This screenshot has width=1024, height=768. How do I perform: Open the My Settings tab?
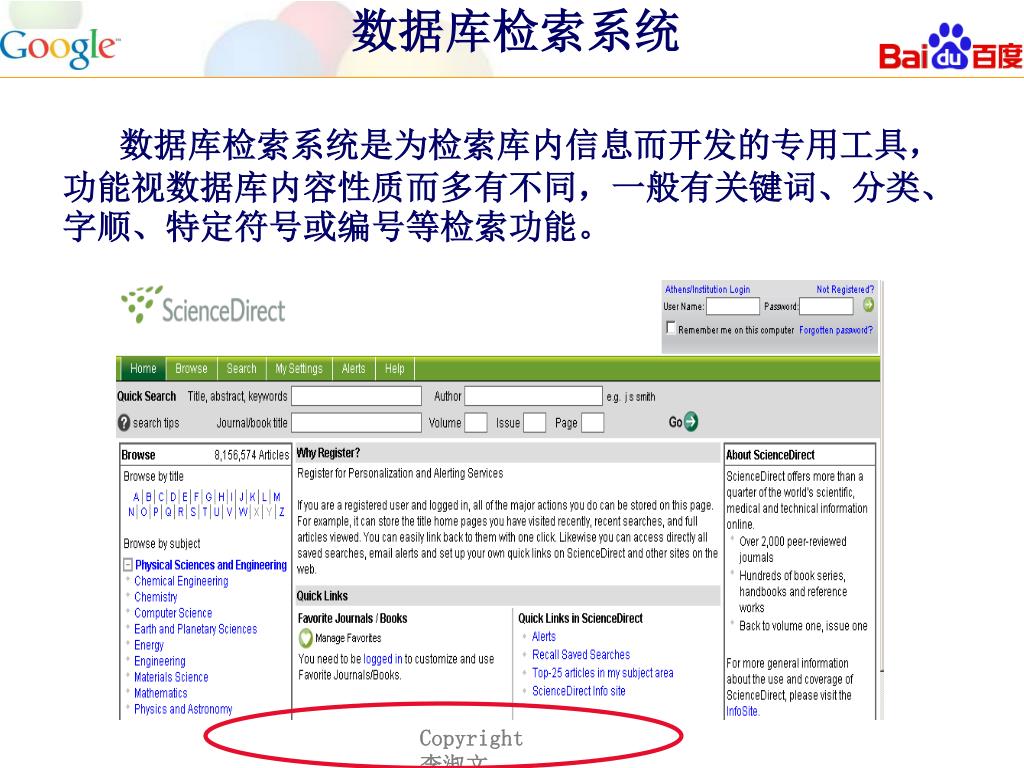[298, 368]
